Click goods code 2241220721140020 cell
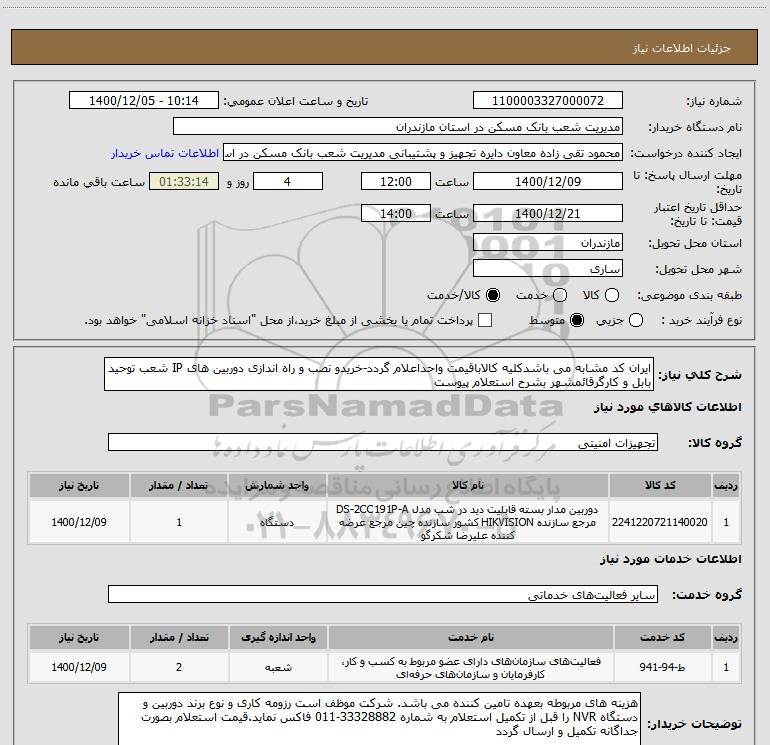Image resolution: width=770 pixels, height=745 pixels. [x=660, y=522]
